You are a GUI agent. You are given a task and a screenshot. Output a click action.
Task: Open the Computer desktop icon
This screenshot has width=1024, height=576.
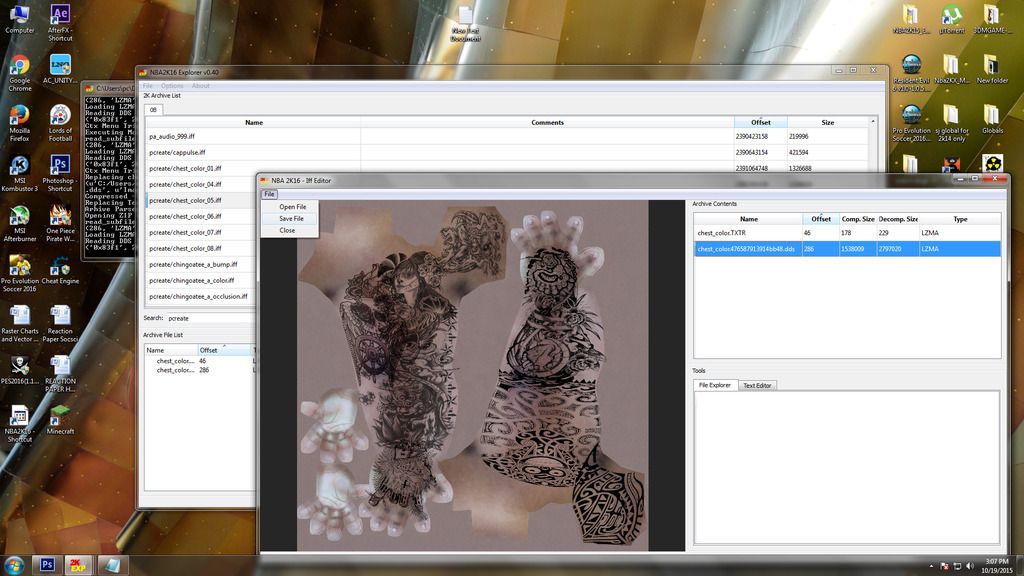coord(20,19)
